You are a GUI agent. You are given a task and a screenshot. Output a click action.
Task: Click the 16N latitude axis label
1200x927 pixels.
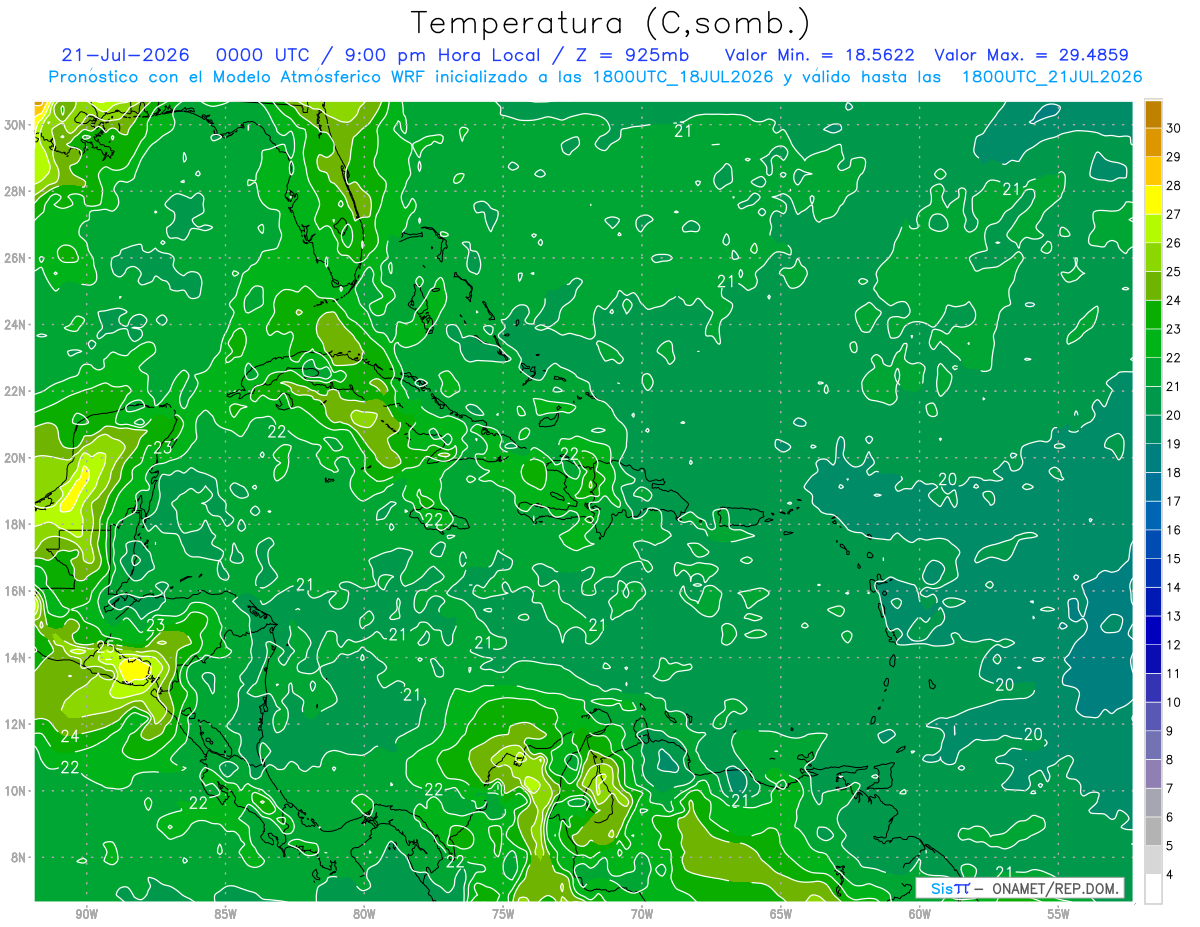pos(17,591)
